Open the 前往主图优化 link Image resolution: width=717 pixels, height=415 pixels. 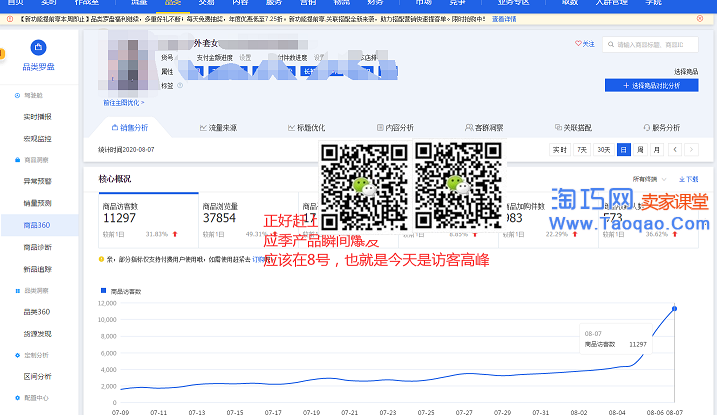[x=123, y=103]
